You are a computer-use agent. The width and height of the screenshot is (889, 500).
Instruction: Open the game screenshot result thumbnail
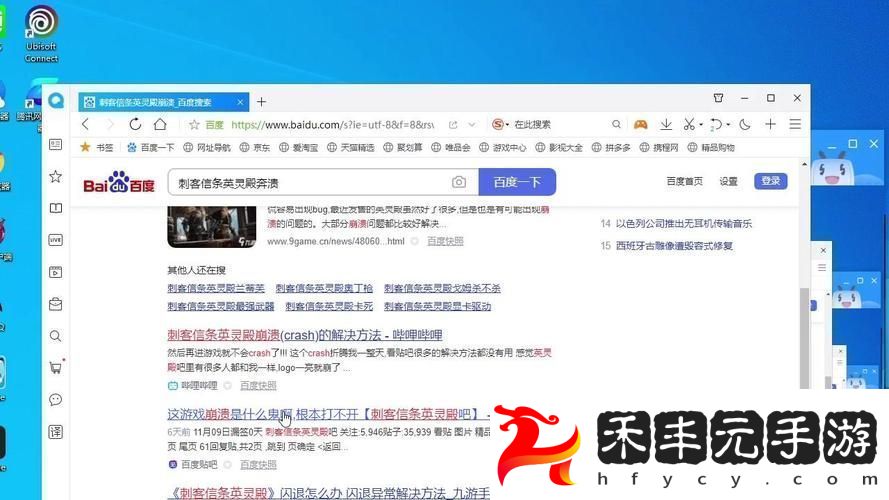(211, 227)
